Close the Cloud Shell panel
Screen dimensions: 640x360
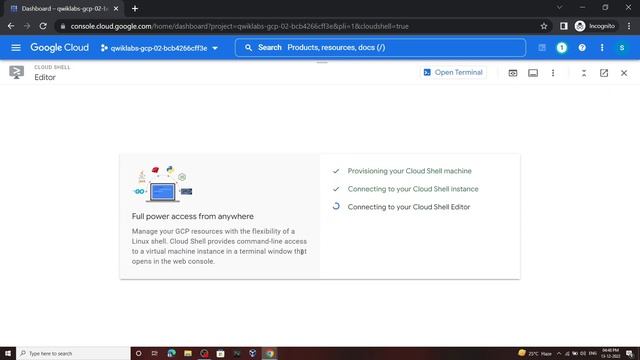pyautogui.click(x=624, y=73)
